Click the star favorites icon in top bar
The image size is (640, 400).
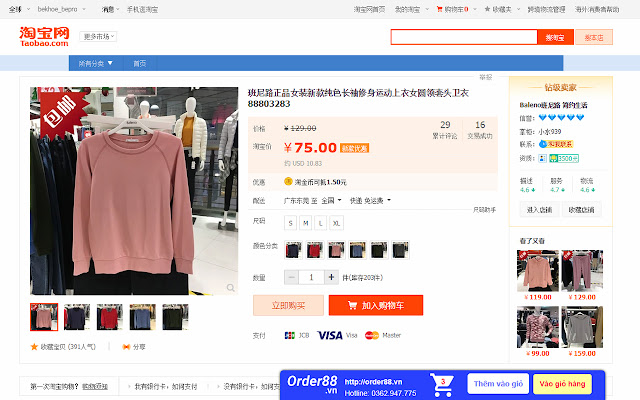(487, 9)
